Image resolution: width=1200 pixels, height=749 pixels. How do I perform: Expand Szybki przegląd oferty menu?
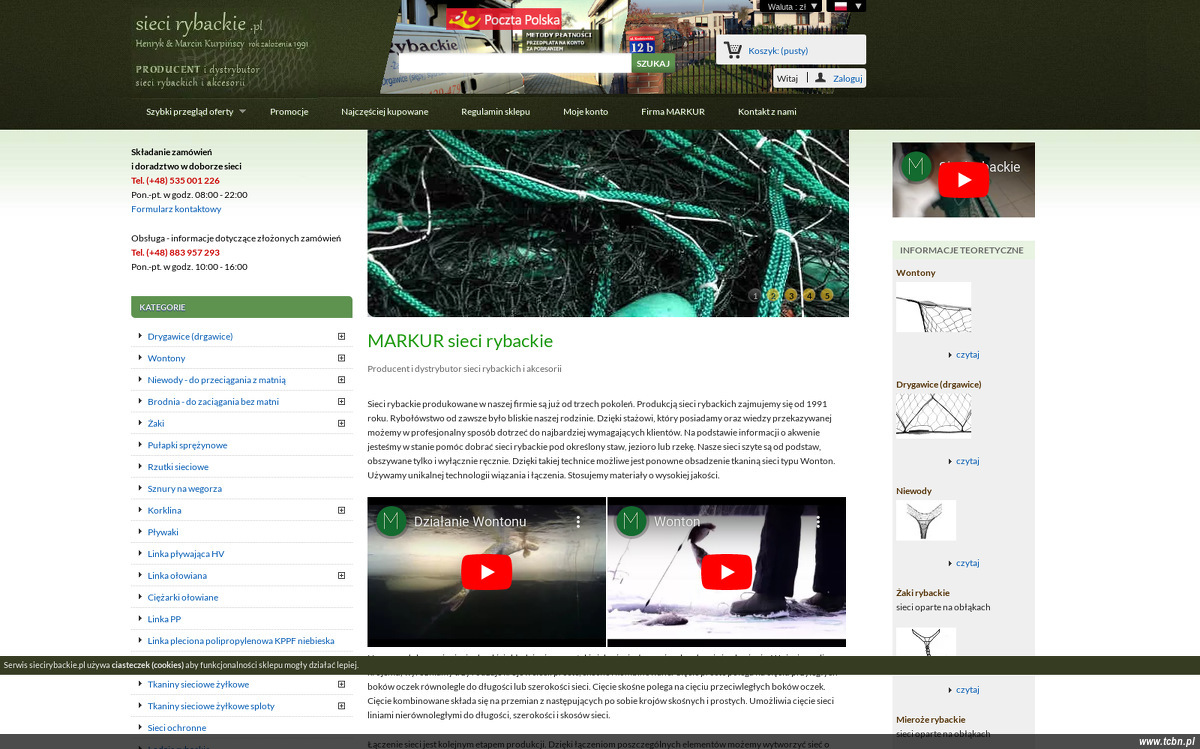195,112
